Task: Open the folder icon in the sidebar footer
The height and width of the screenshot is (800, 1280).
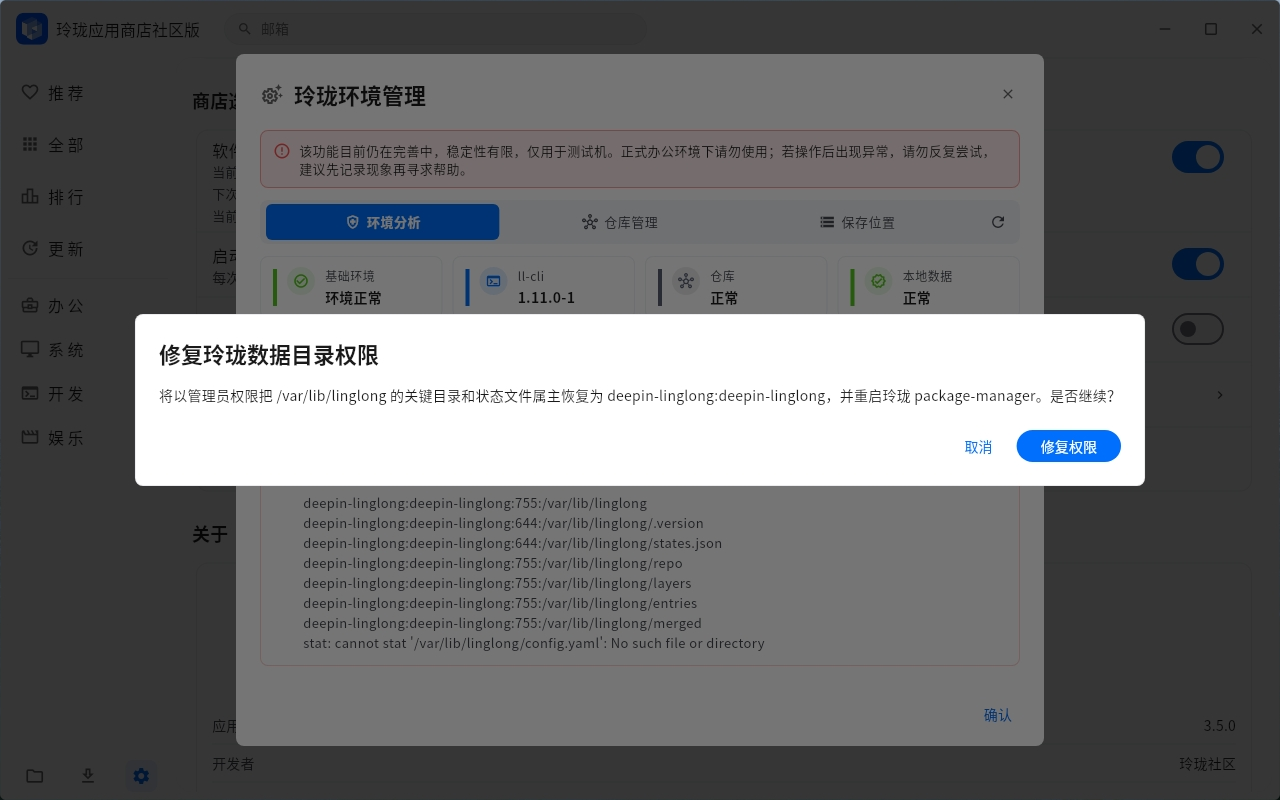Action: pyautogui.click(x=35, y=776)
